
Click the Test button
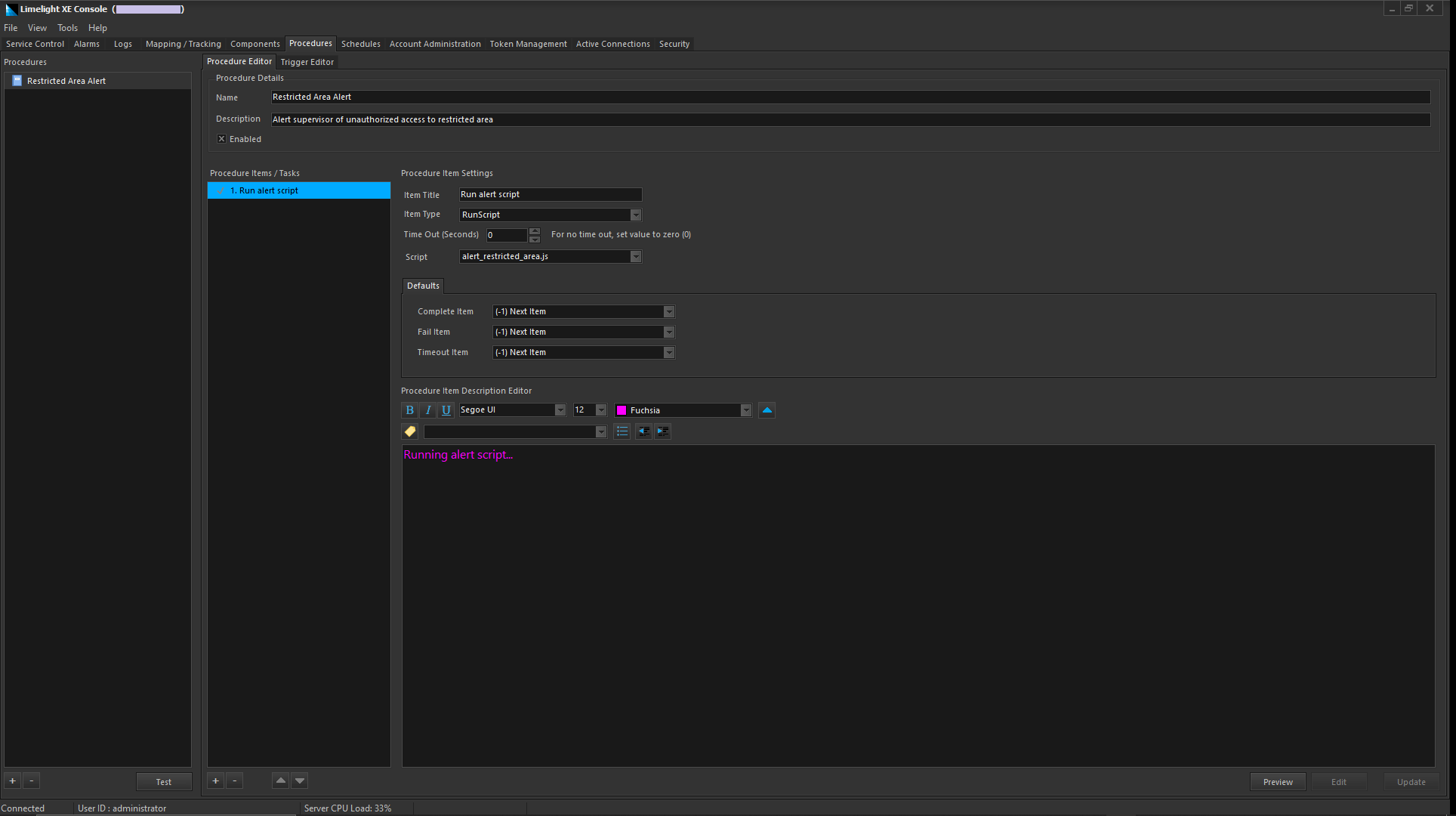click(x=164, y=782)
